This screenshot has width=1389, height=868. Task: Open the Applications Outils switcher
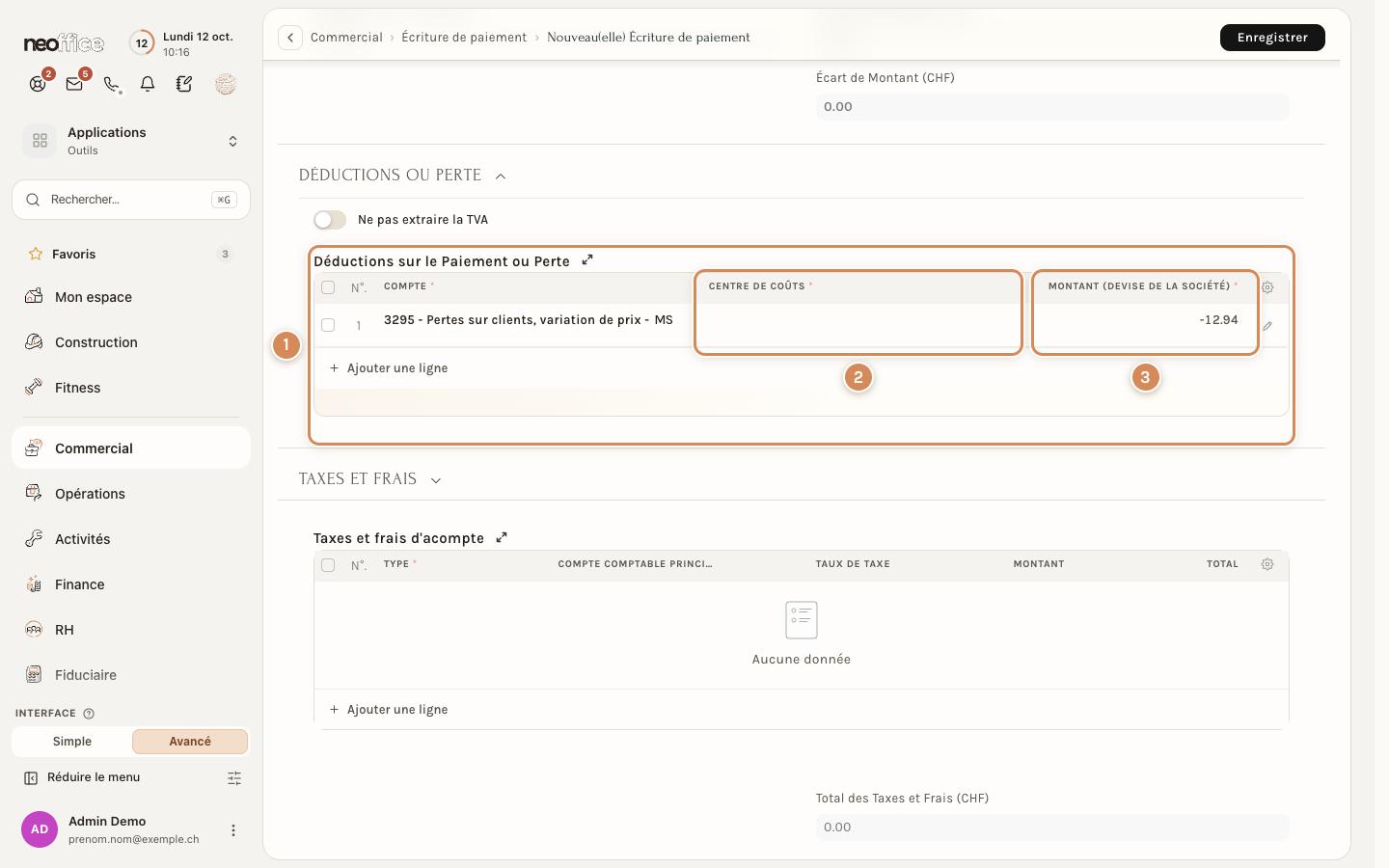tap(131, 141)
